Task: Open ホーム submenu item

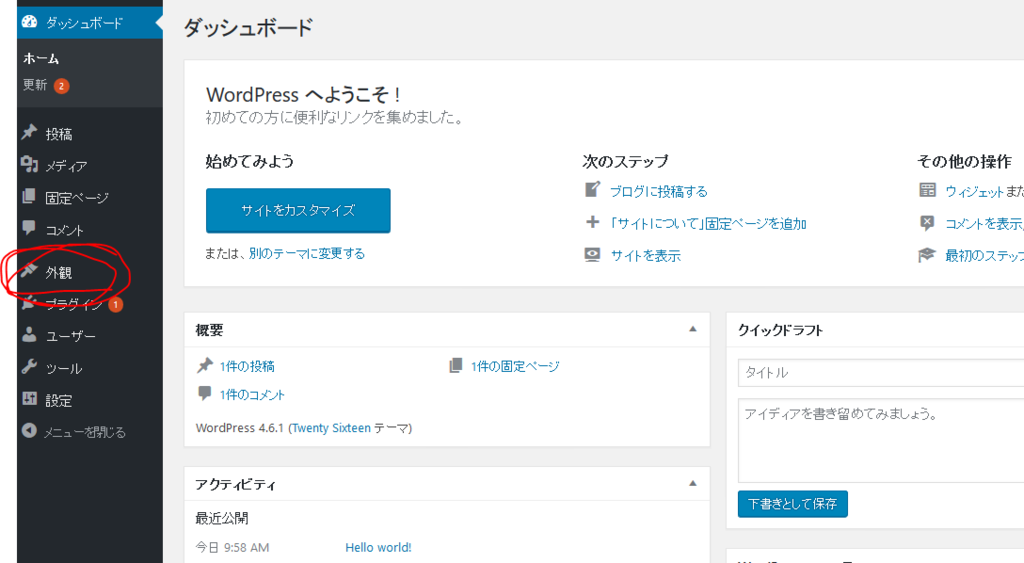Action: coord(41,59)
